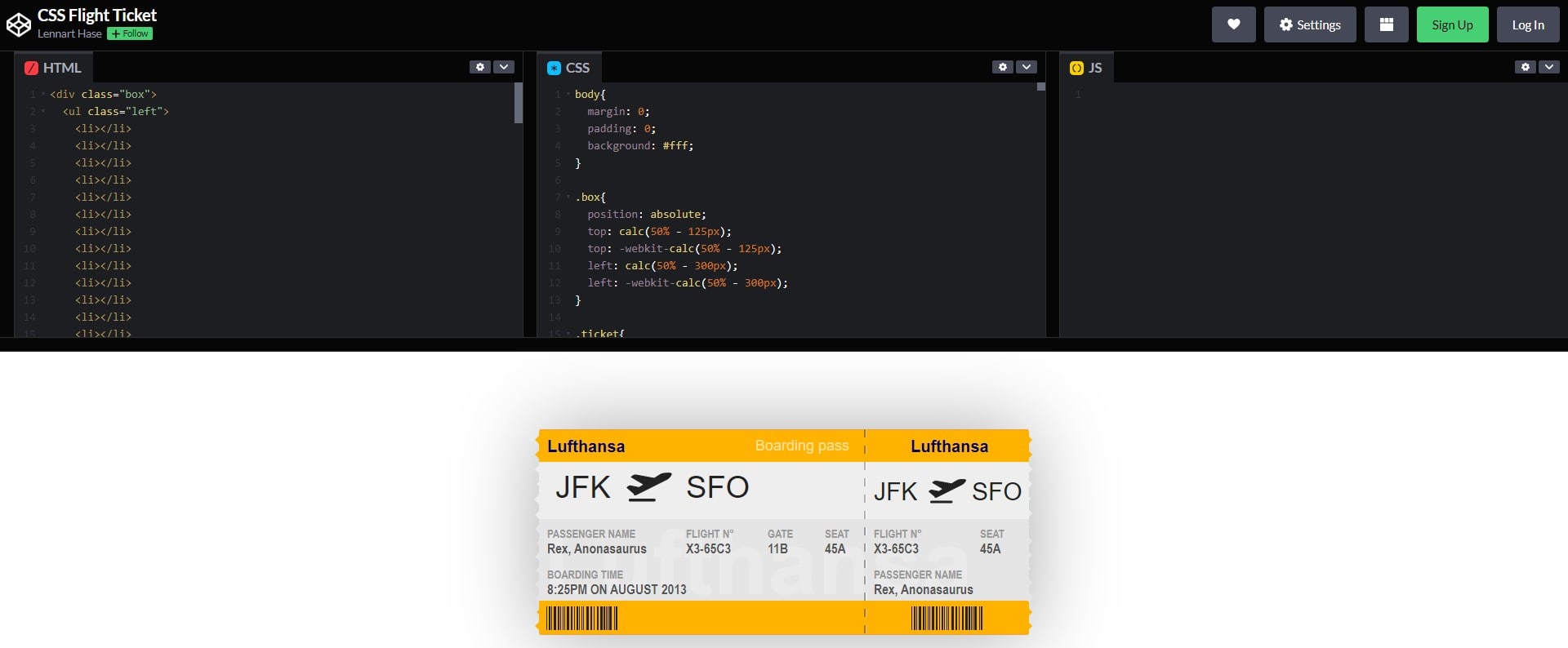Click the CodePen logo icon
Viewport: 1568px width, 648px height.
(18, 24)
